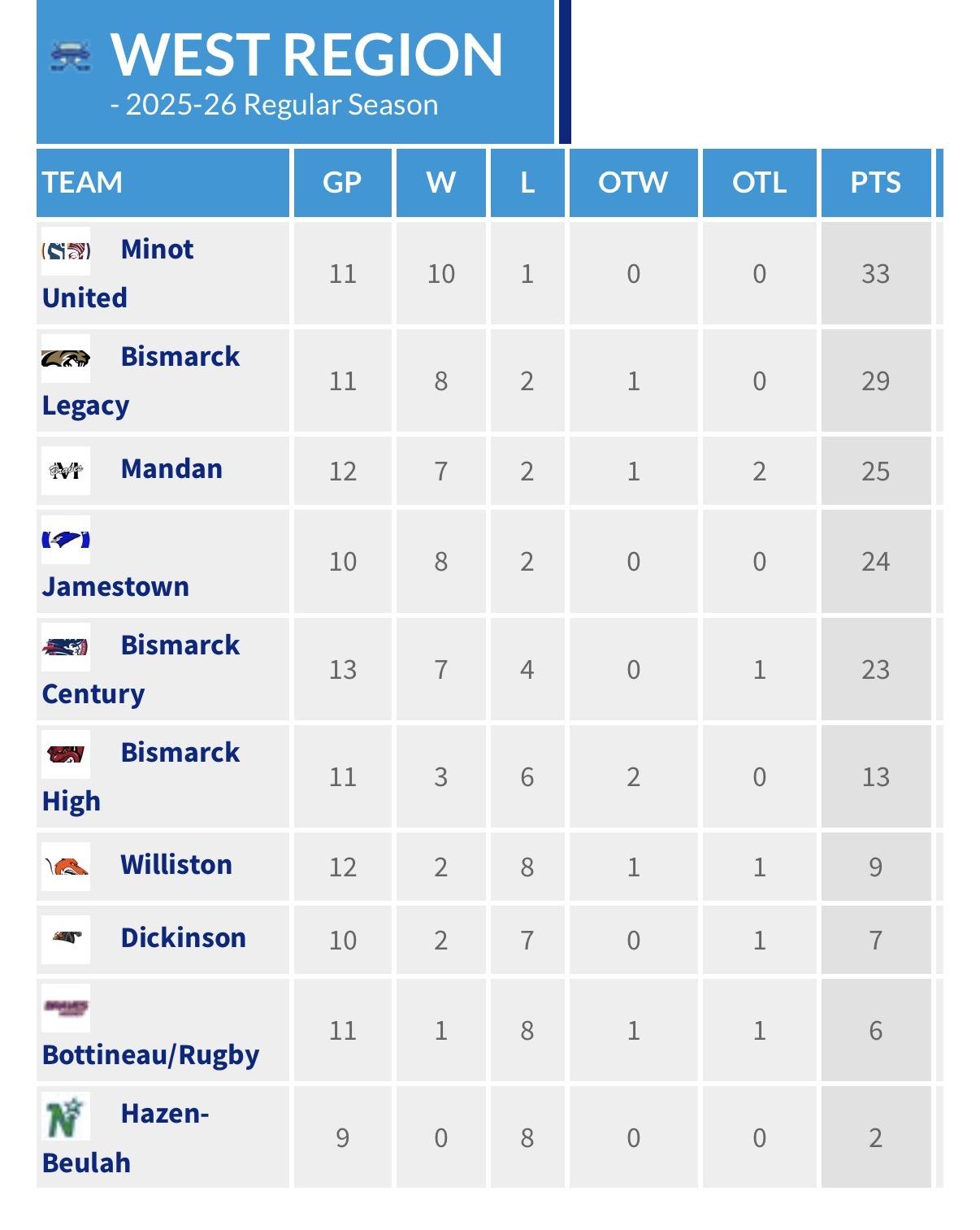Viewport: 980px width, 1230px height.
Task: Sort table by GP column header
Action: (x=342, y=182)
